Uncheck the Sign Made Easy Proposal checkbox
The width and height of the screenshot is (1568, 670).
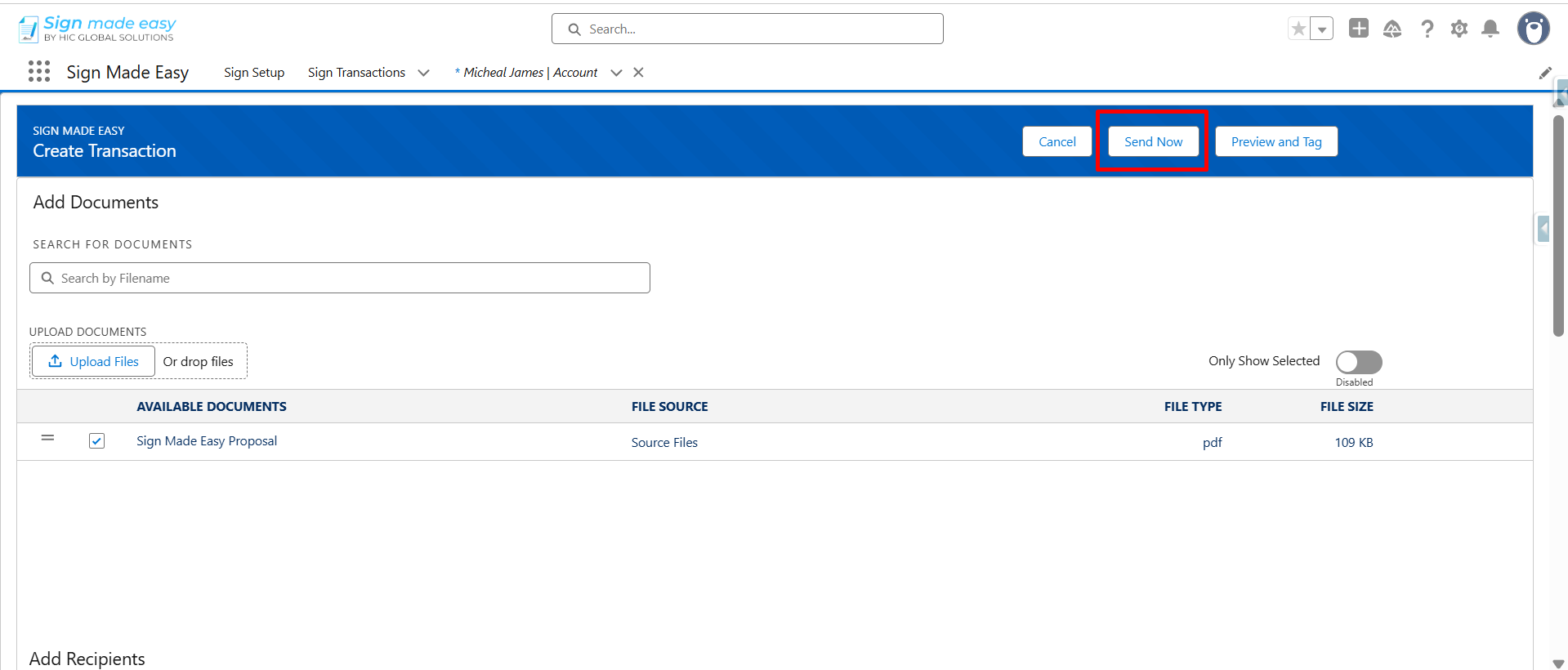(x=96, y=441)
